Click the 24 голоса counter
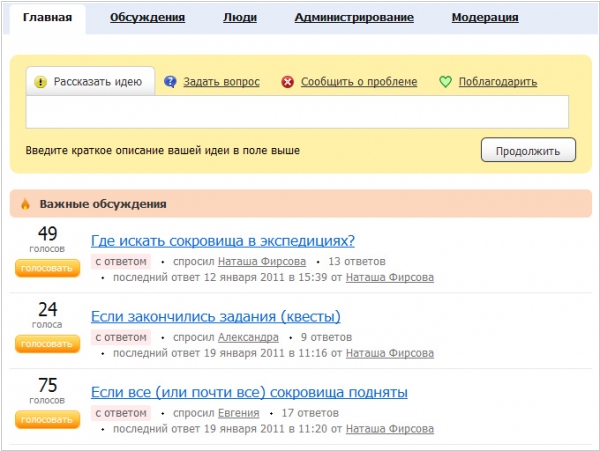Viewport: 600px width, 451px height. click(x=47, y=315)
